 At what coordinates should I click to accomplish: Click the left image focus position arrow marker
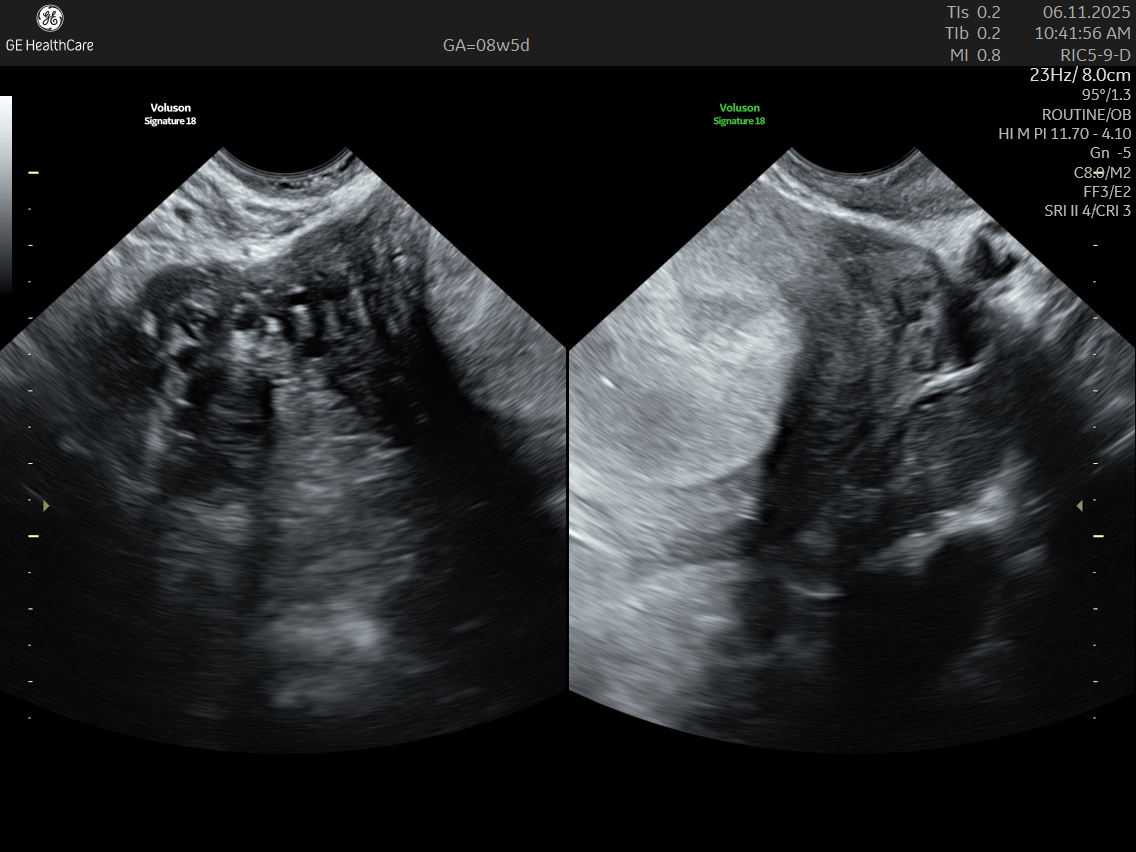(x=46, y=506)
